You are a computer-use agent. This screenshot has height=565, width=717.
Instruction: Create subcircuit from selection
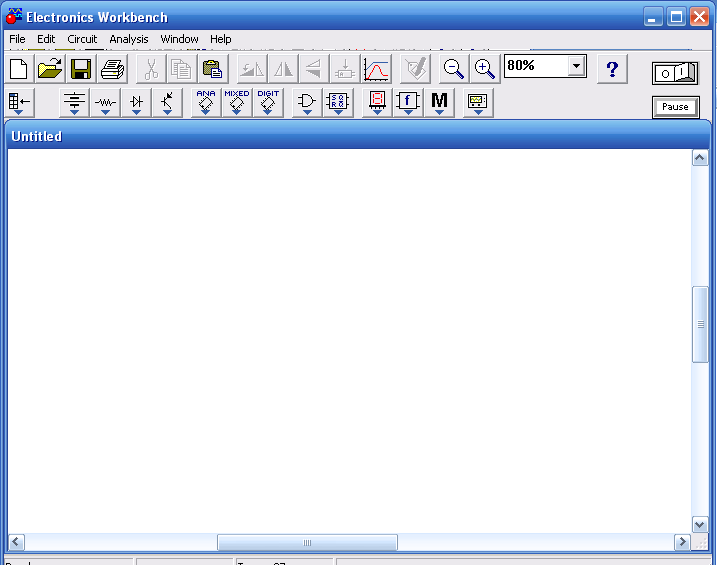point(345,69)
